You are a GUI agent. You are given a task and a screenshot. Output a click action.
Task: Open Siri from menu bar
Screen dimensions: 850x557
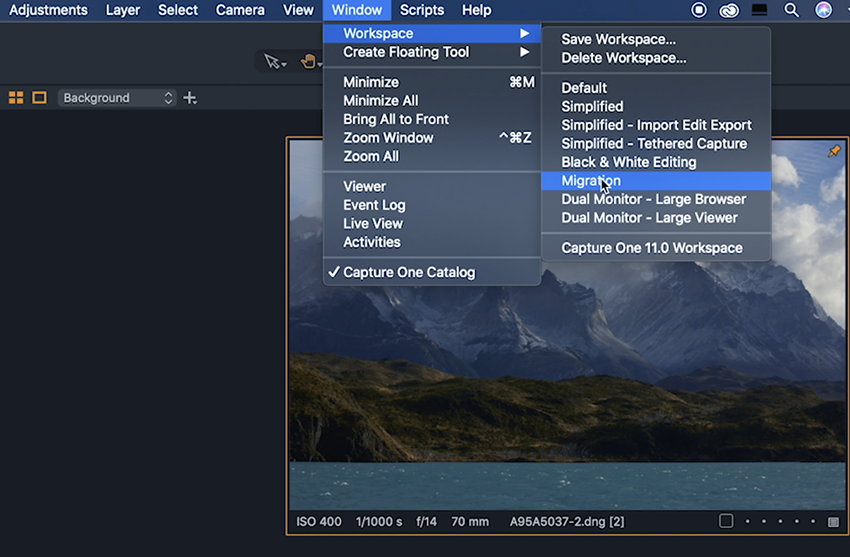point(823,10)
